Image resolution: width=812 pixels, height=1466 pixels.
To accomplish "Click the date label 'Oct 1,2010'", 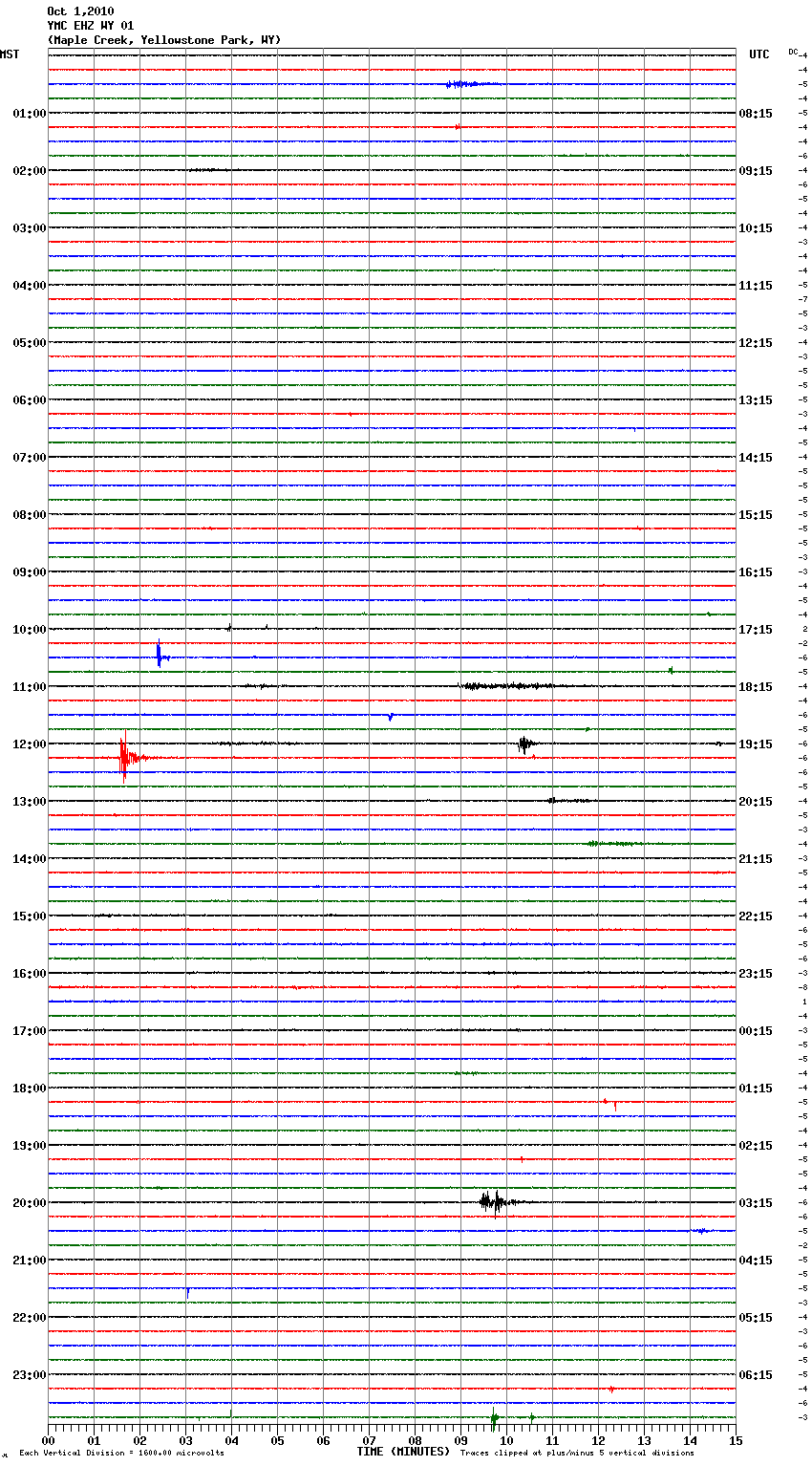I will [80, 11].
